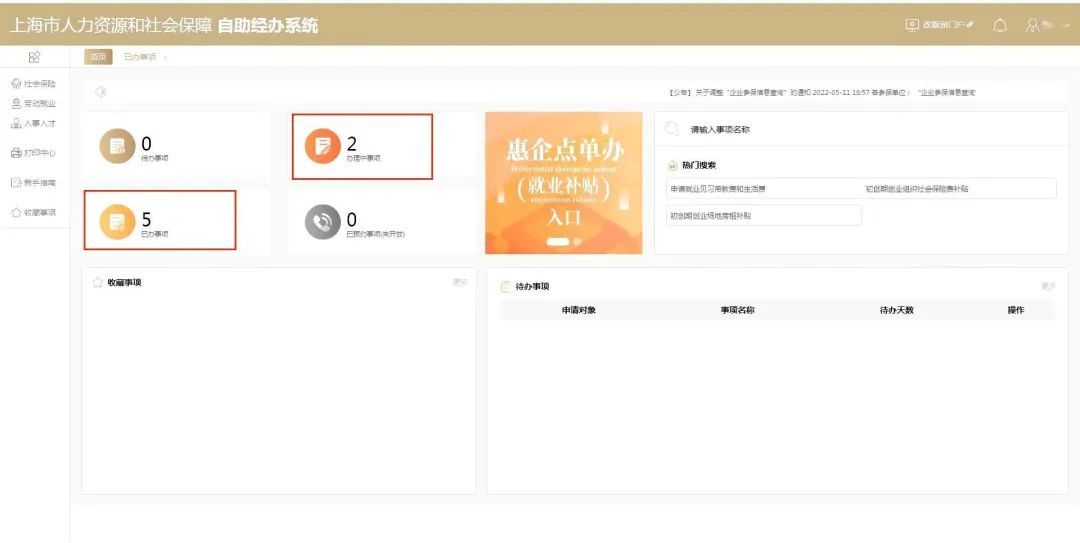Click the 惠企点单办 就业补贴 banner
The height and width of the screenshot is (543, 1080).
pos(563,183)
